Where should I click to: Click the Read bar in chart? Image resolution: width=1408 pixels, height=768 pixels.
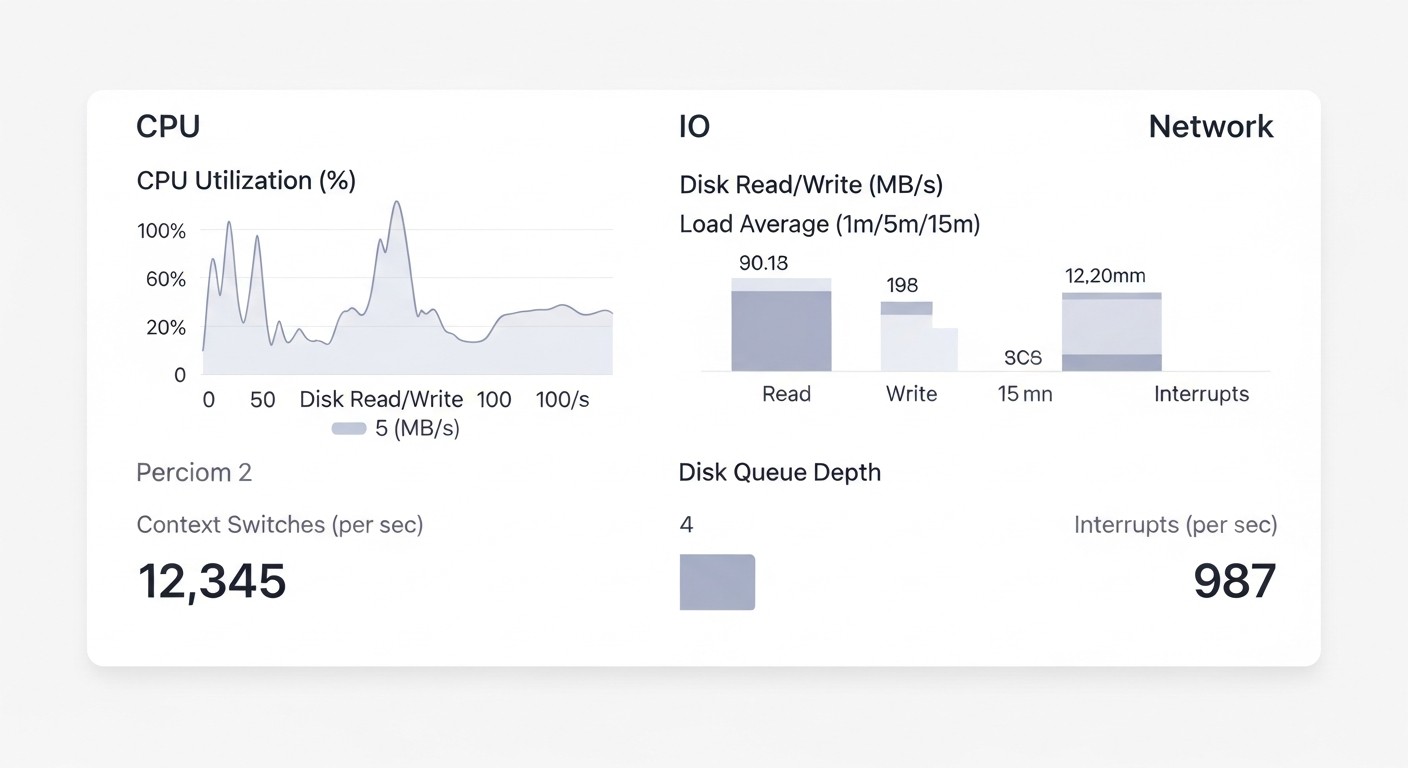781,330
